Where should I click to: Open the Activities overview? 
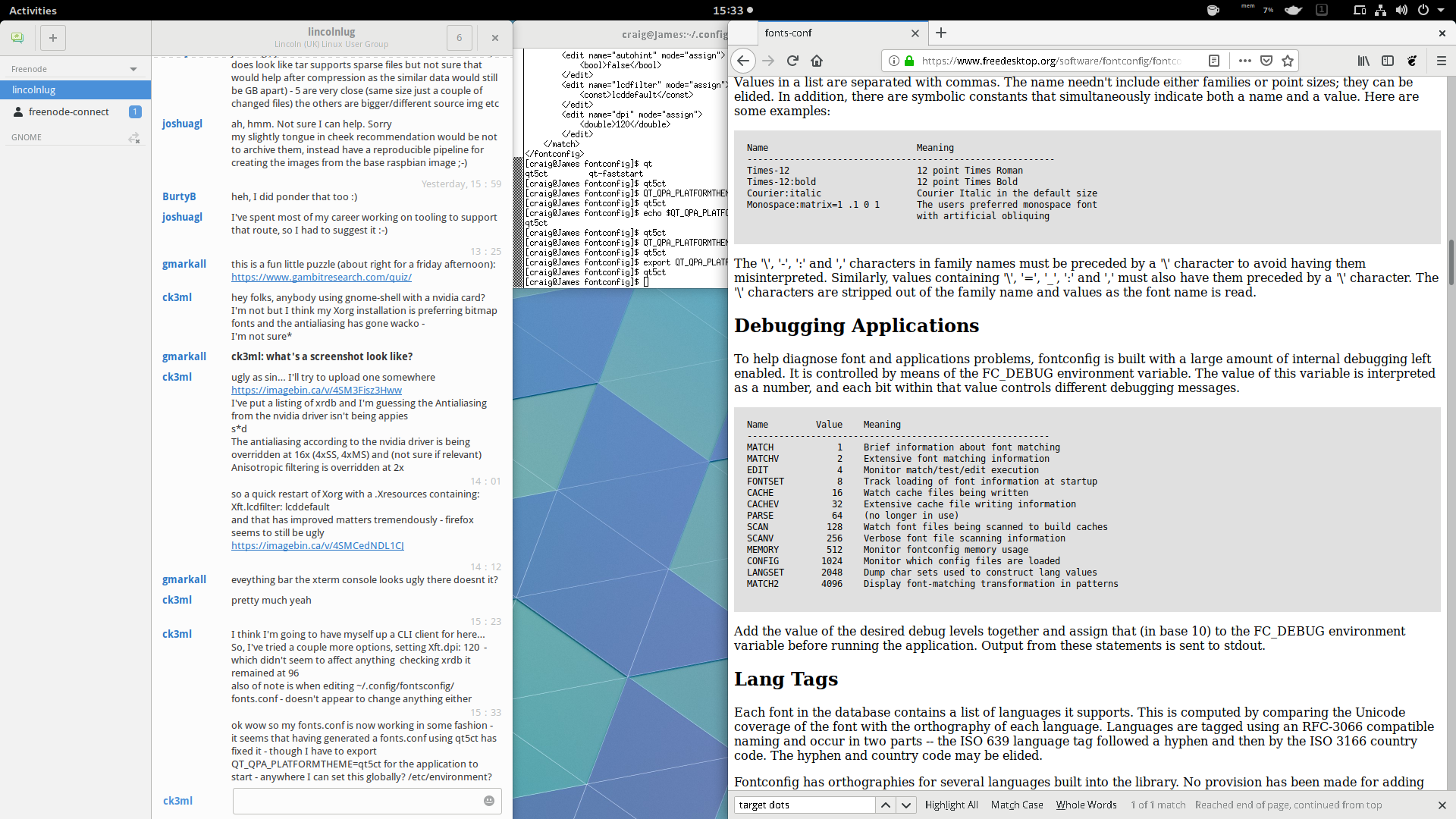tap(33, 11)
